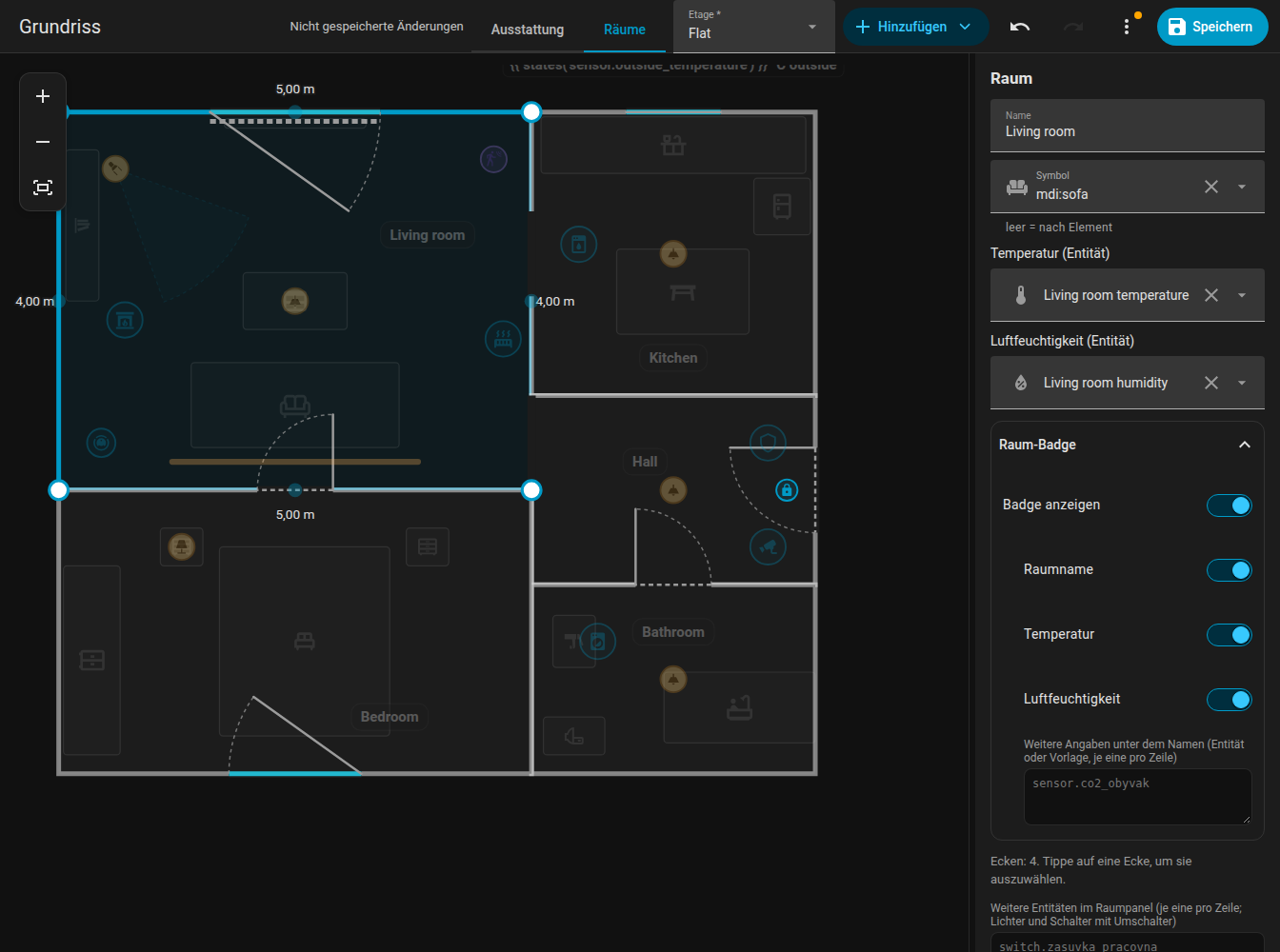Open Luftfeuchtigkeit entity dropdown arrow

pos(1242,383)
